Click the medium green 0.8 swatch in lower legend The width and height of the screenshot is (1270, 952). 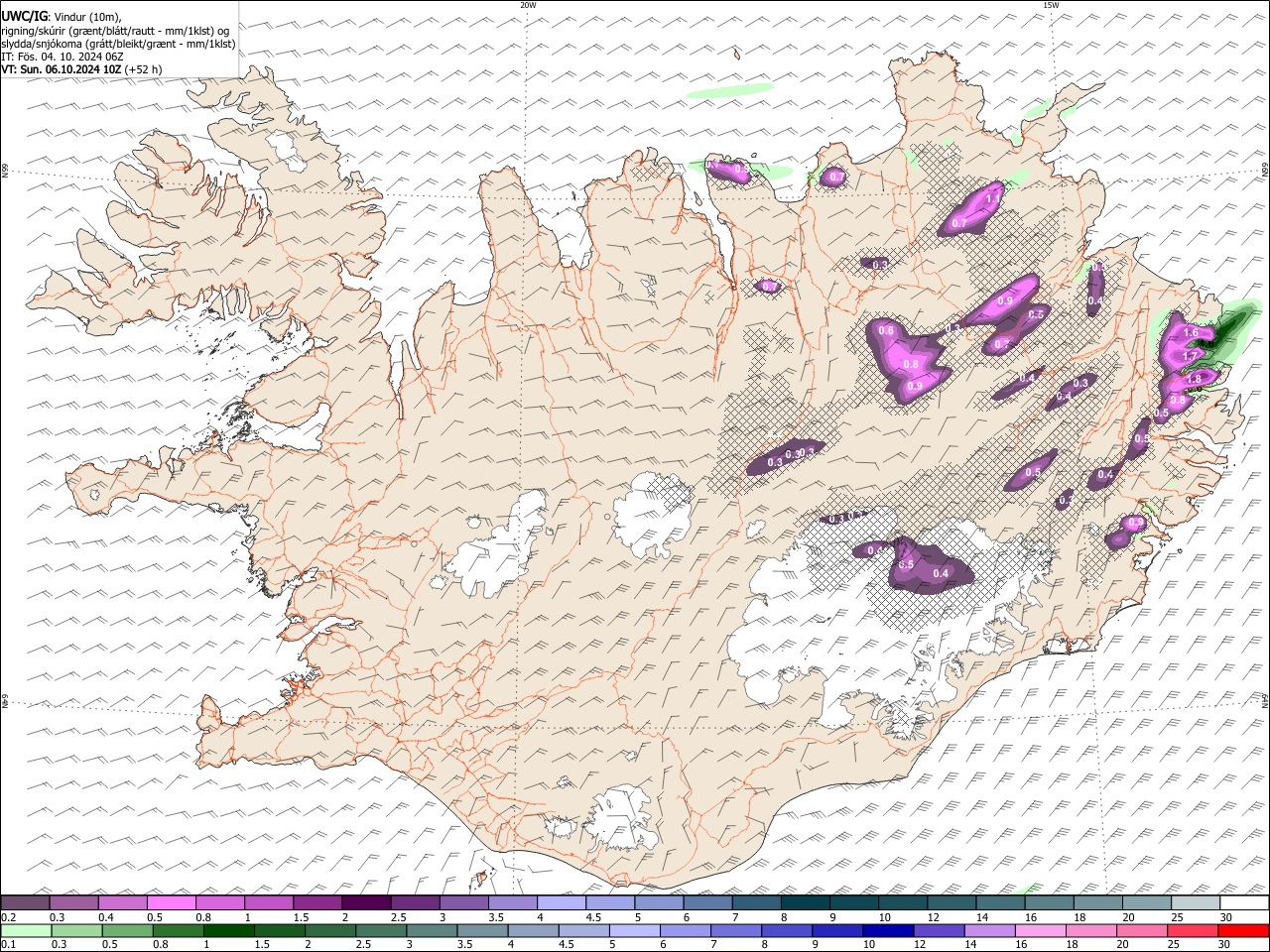tap(179, 931)
